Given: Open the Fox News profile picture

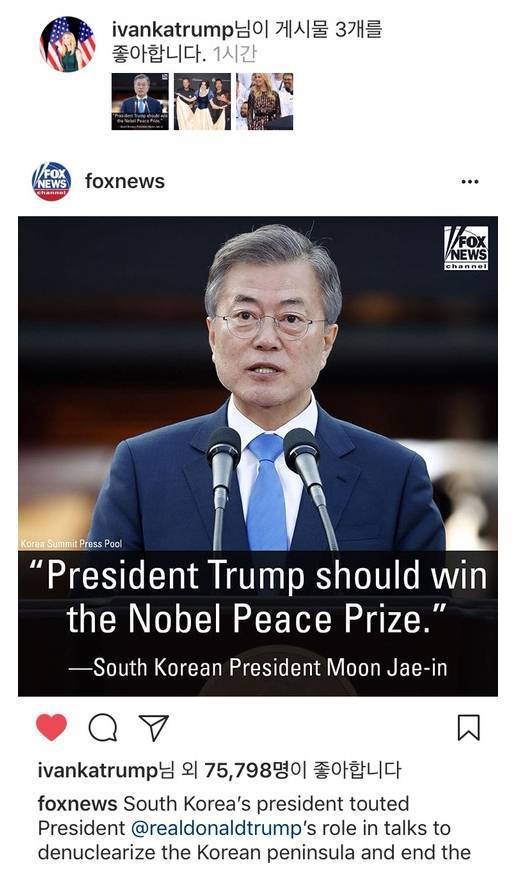Looking at the screenshot, I should tap(51, 181).
